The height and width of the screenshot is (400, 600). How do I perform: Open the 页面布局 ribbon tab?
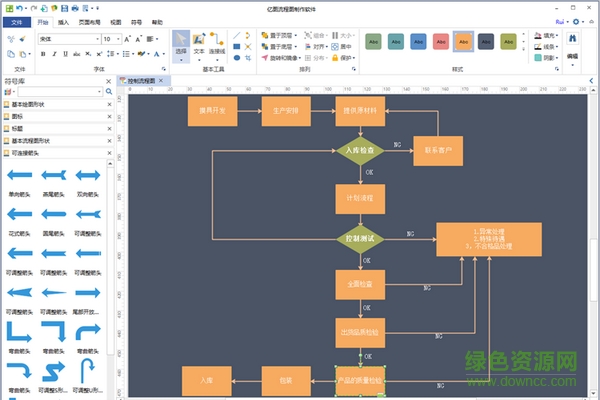89,20
